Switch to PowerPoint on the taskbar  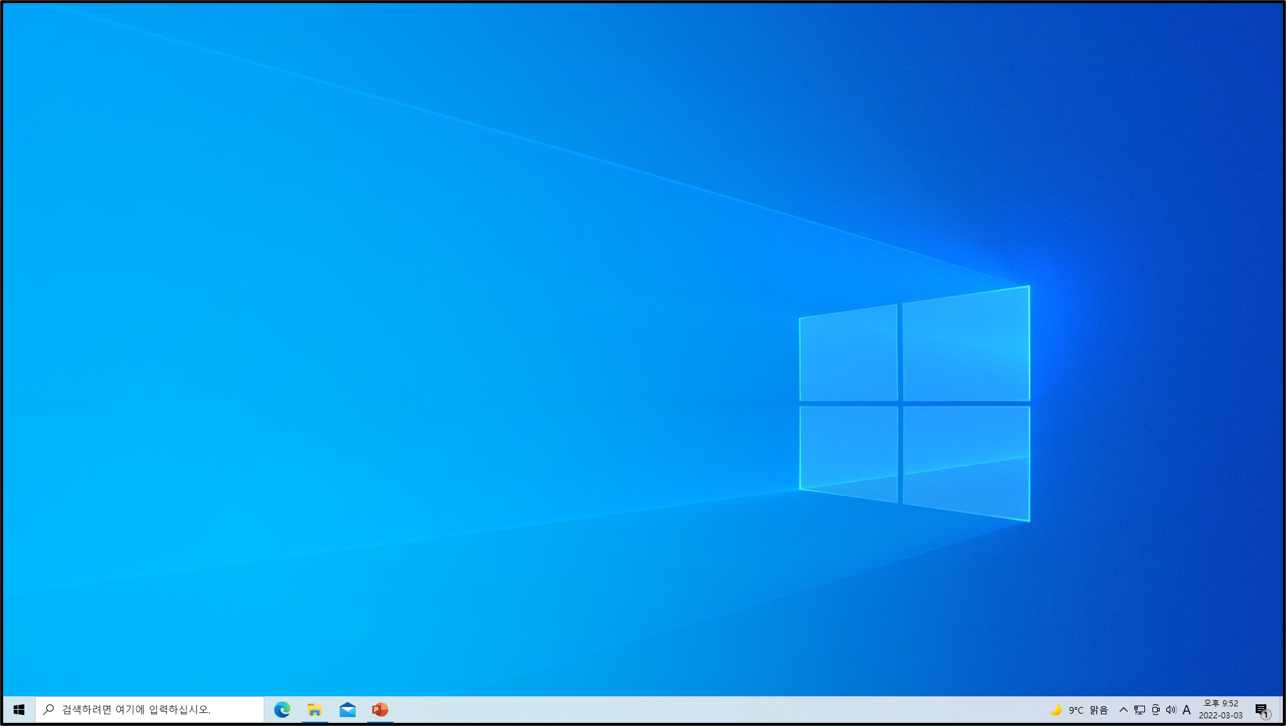(x=380, y=710)
